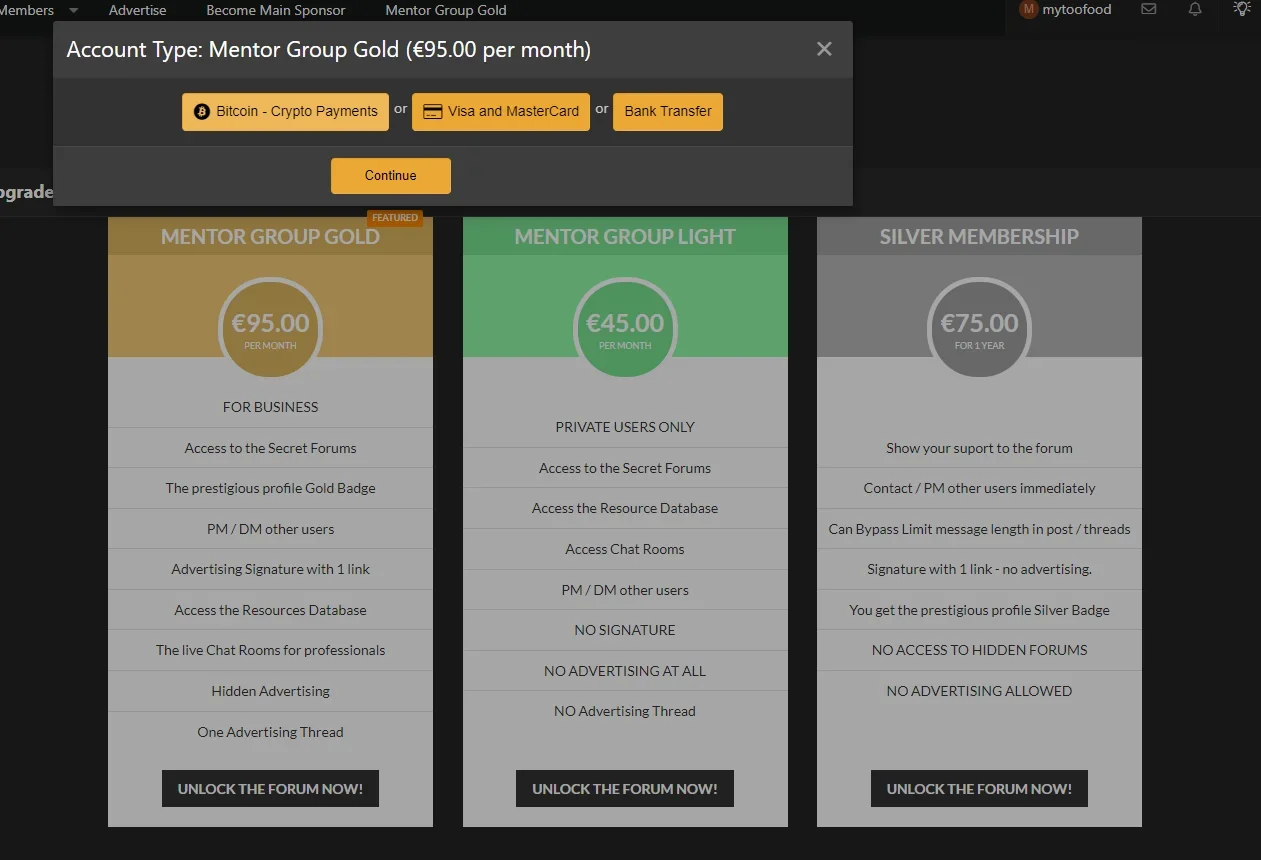The image size is (1261, 860).
Task: Click 'One Advertising Thread' row
Action: point(270,732)
